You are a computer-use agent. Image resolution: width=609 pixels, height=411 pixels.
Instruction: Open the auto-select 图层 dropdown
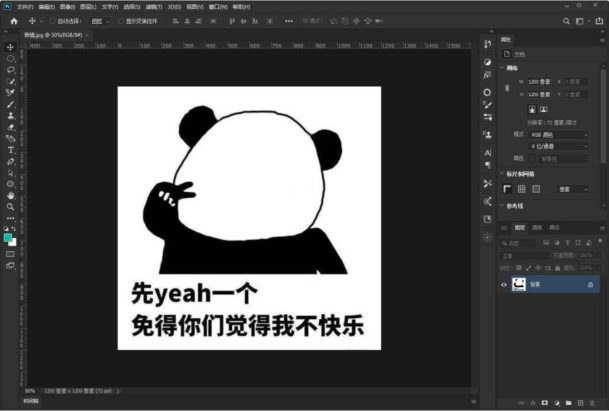tap(100, 21)
